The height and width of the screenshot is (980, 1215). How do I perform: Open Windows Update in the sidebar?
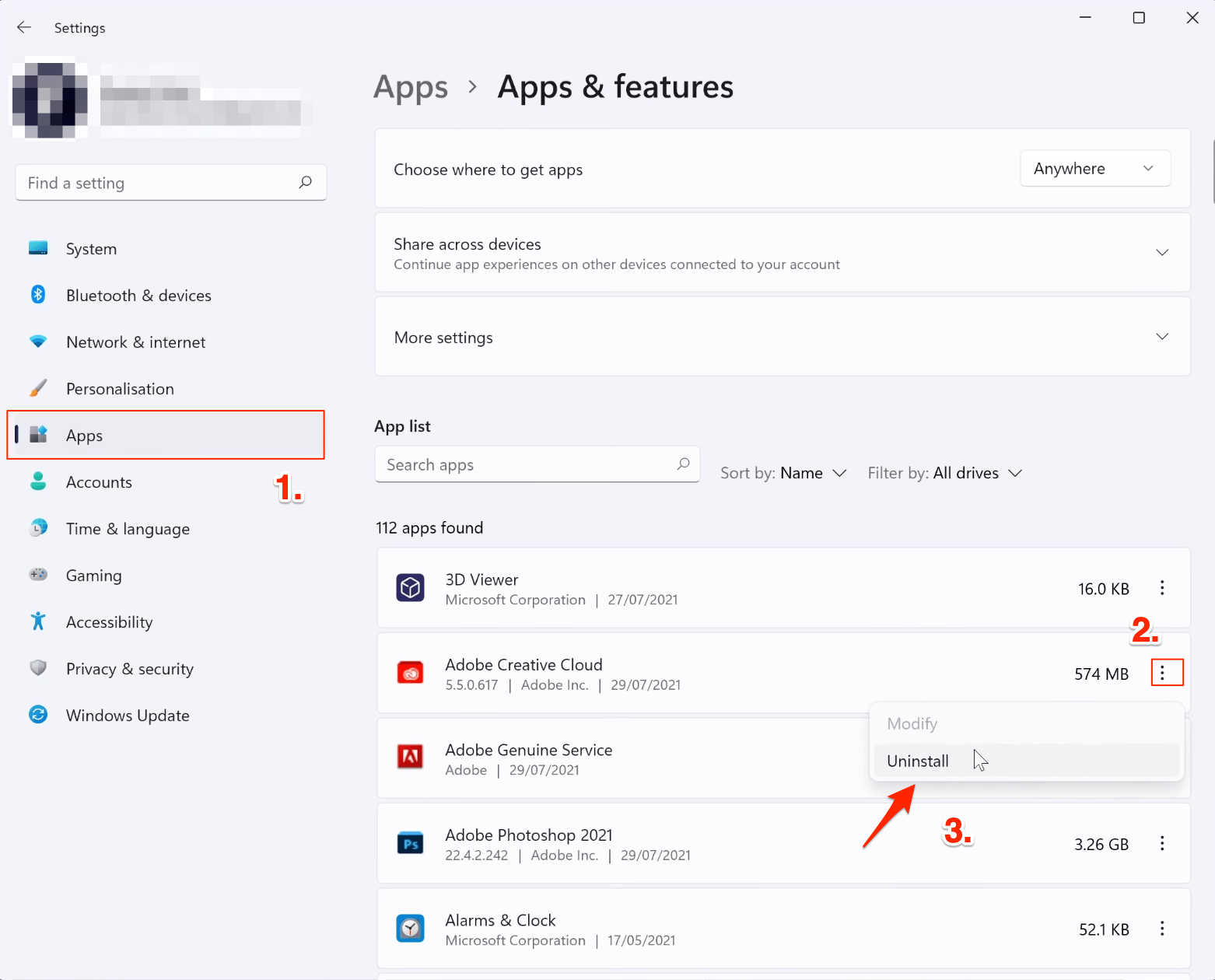pos(128,716)
